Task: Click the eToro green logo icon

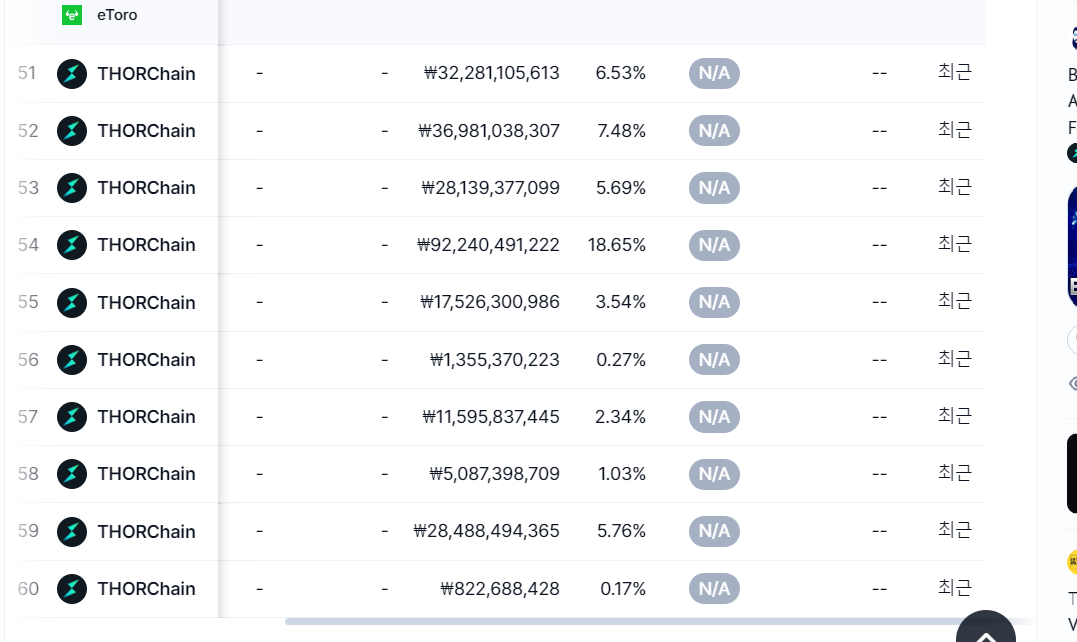Action: click(x=72, y=15)
